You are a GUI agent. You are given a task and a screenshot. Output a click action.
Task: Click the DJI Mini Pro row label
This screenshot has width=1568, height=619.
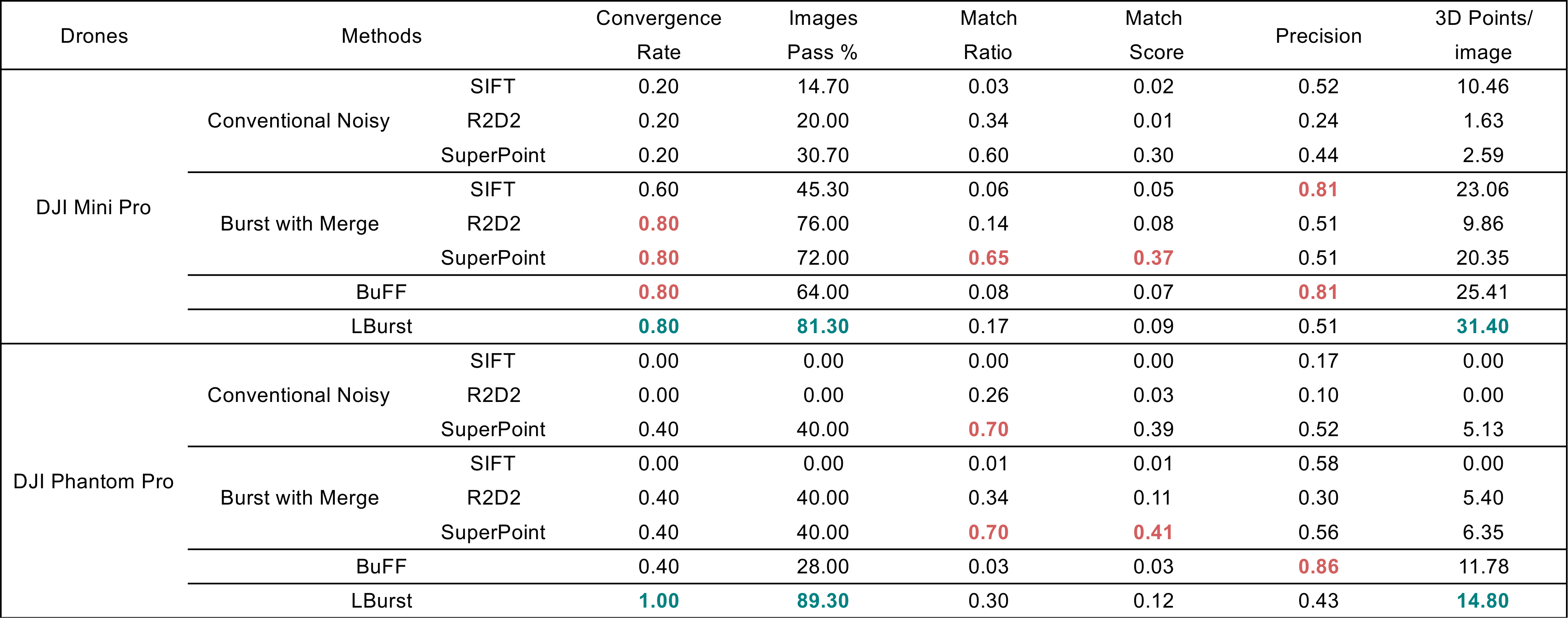(93, 208)
